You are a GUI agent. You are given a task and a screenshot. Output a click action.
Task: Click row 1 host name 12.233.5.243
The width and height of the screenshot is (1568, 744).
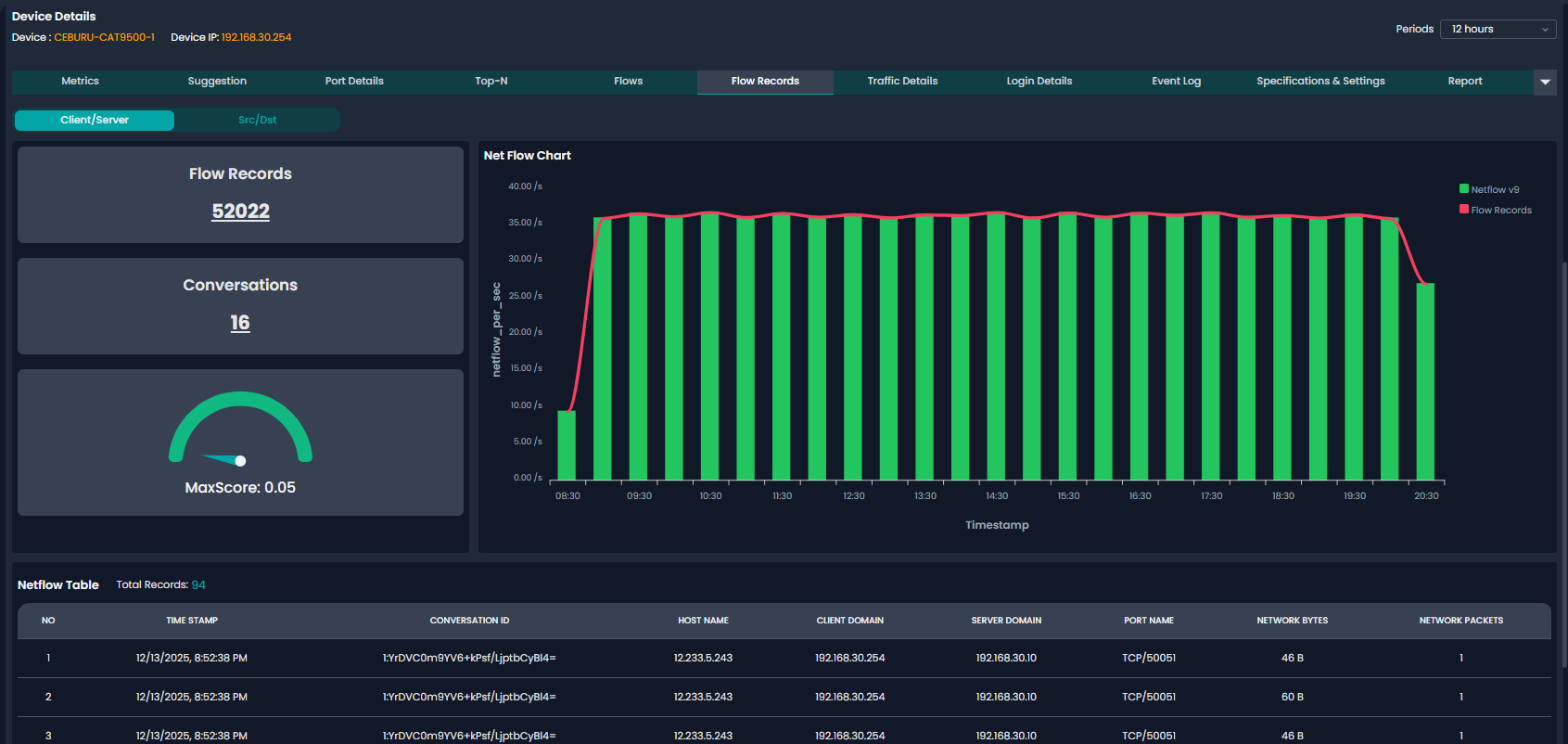tap(703, 658)
